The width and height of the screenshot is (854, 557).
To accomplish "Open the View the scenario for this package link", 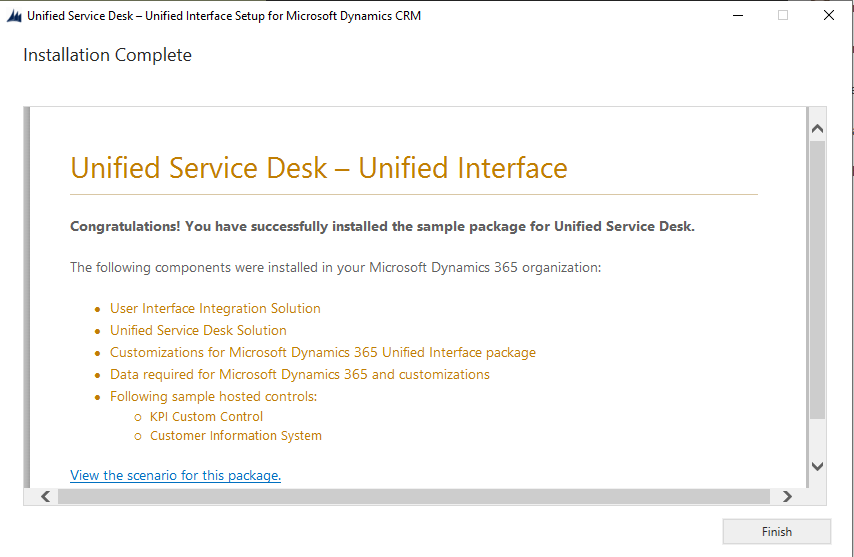I will click(x=175, y=475).
